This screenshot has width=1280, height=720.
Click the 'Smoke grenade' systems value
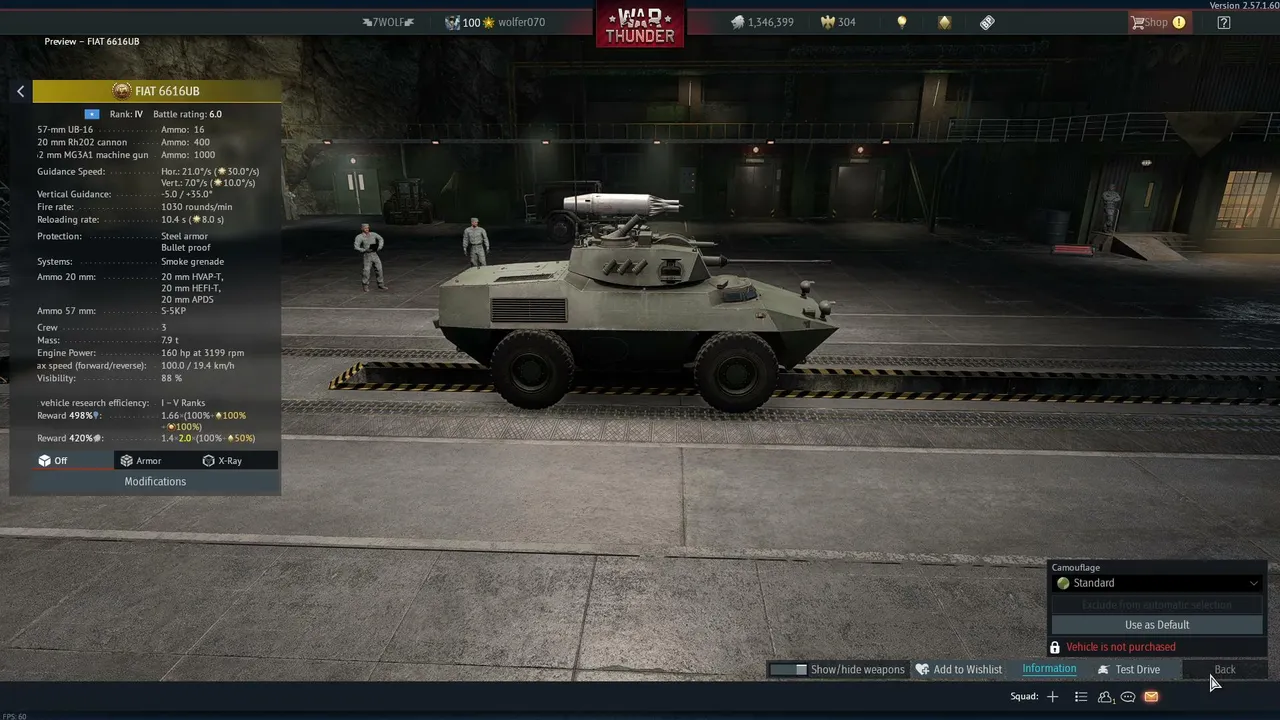point(193,262)
